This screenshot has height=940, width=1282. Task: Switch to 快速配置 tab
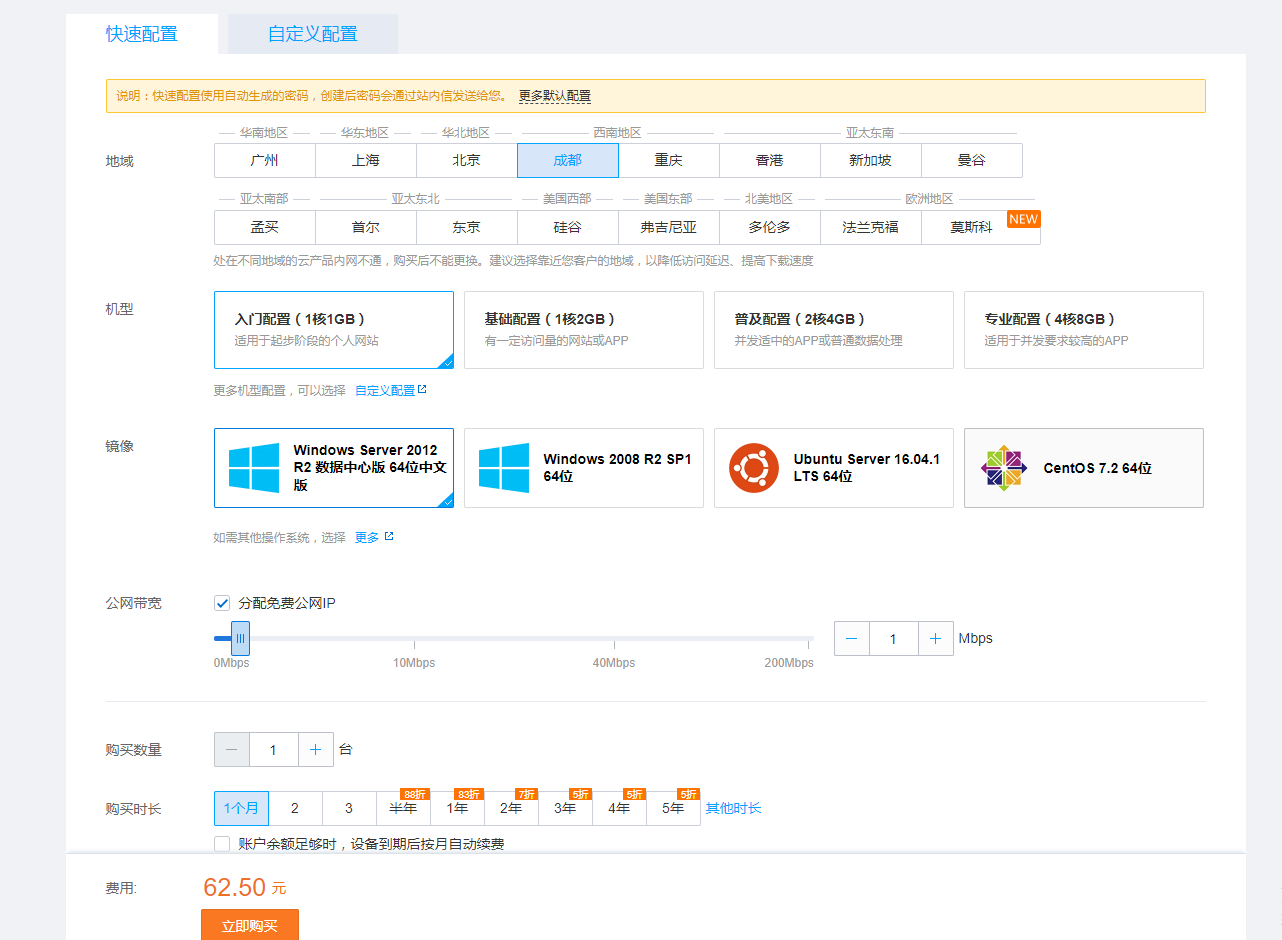142,34
